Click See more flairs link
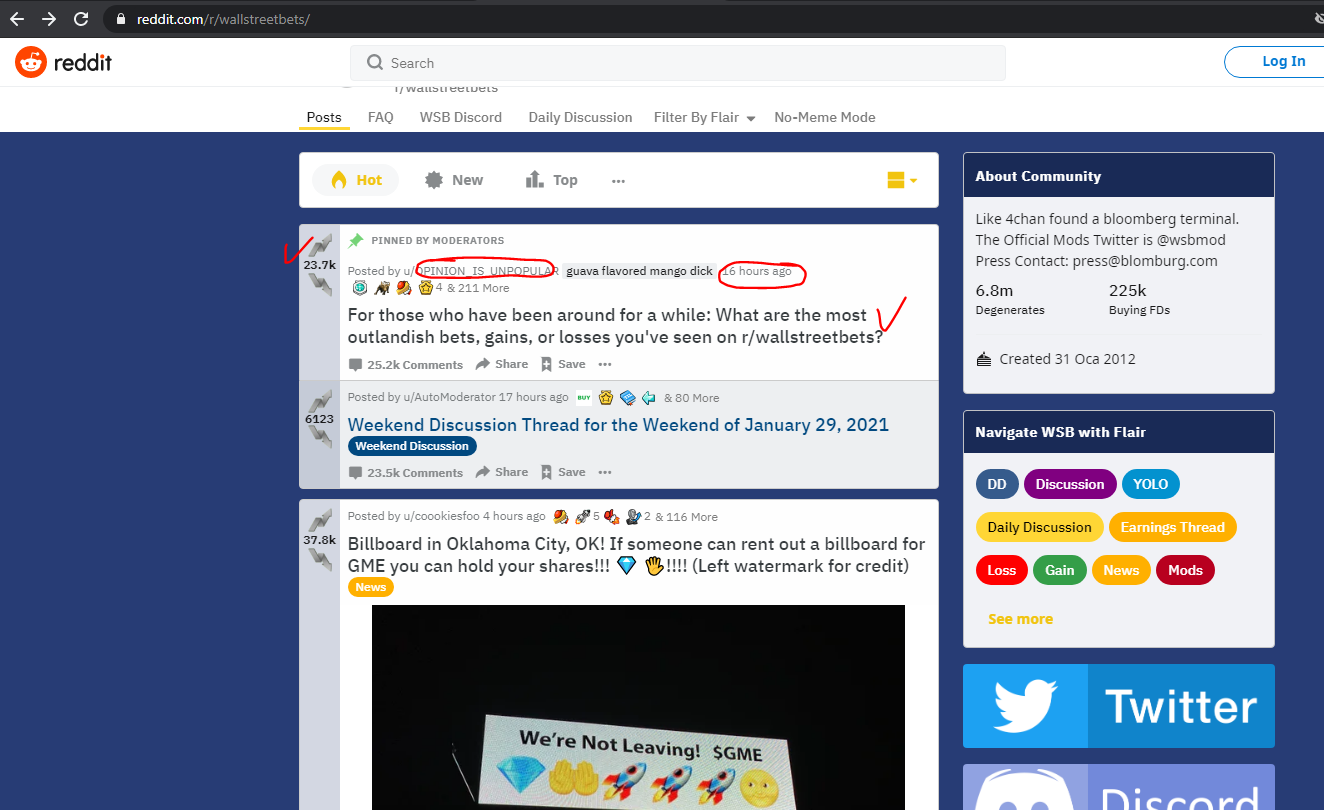The height and width of the screenshot is (810, 1324). pos(1020,619)
